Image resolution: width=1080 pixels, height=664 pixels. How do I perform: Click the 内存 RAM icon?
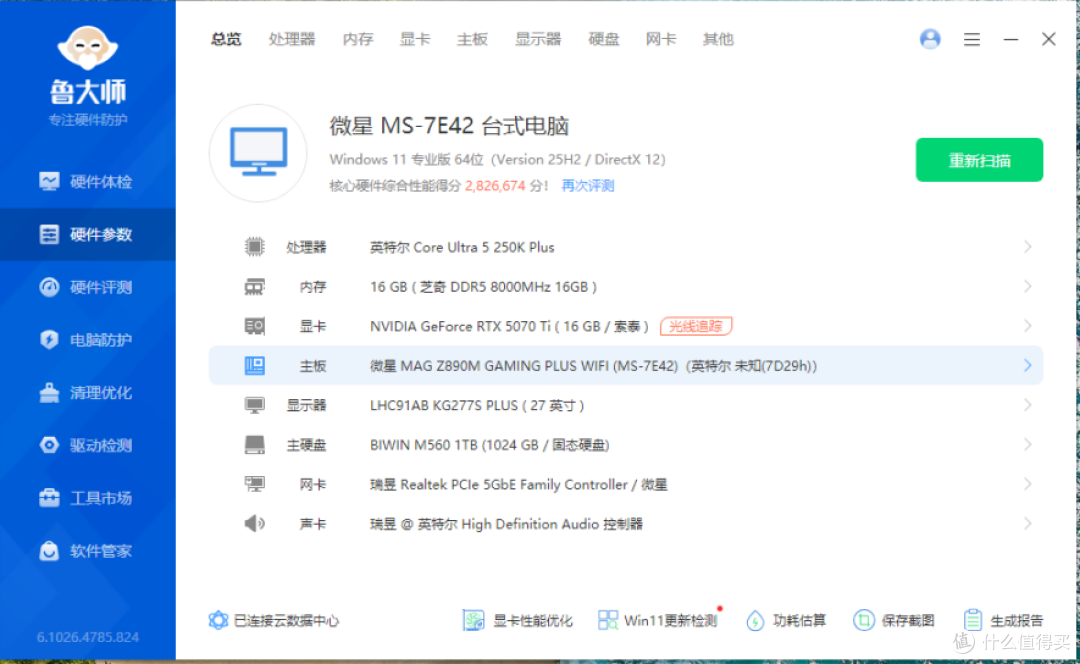(255, 287)
